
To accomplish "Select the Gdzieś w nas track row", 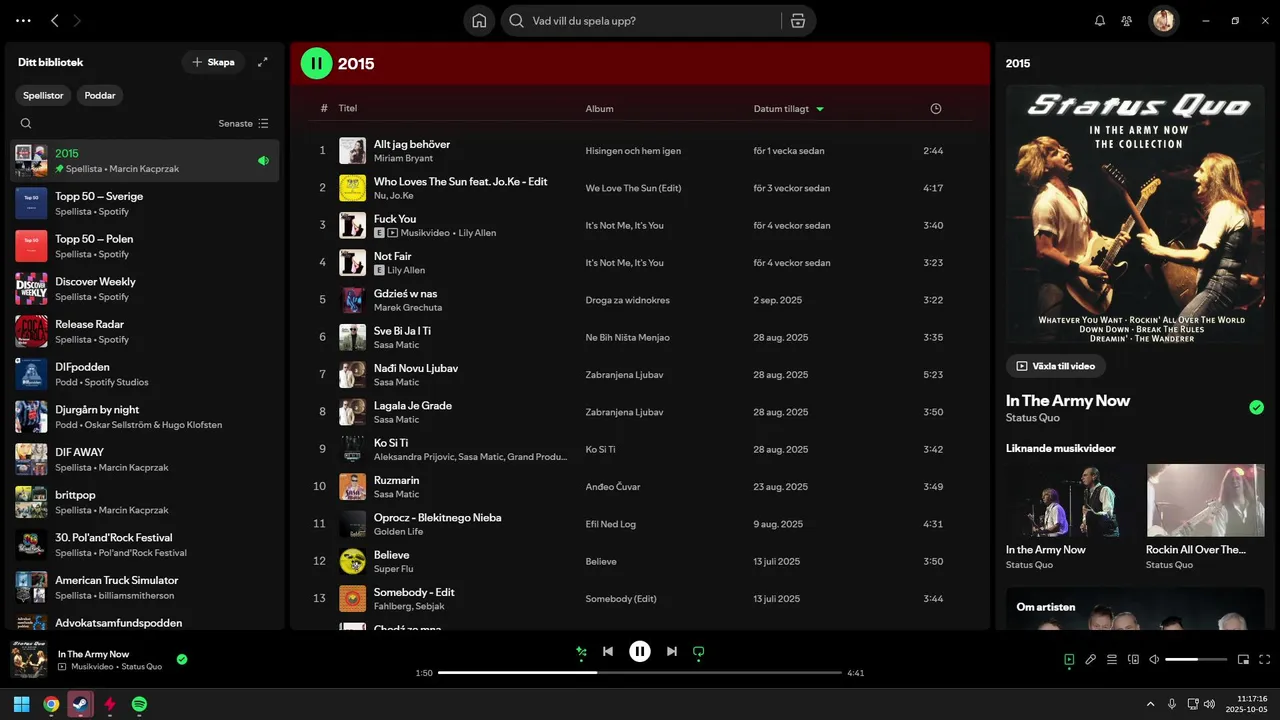I will [640, 300].
